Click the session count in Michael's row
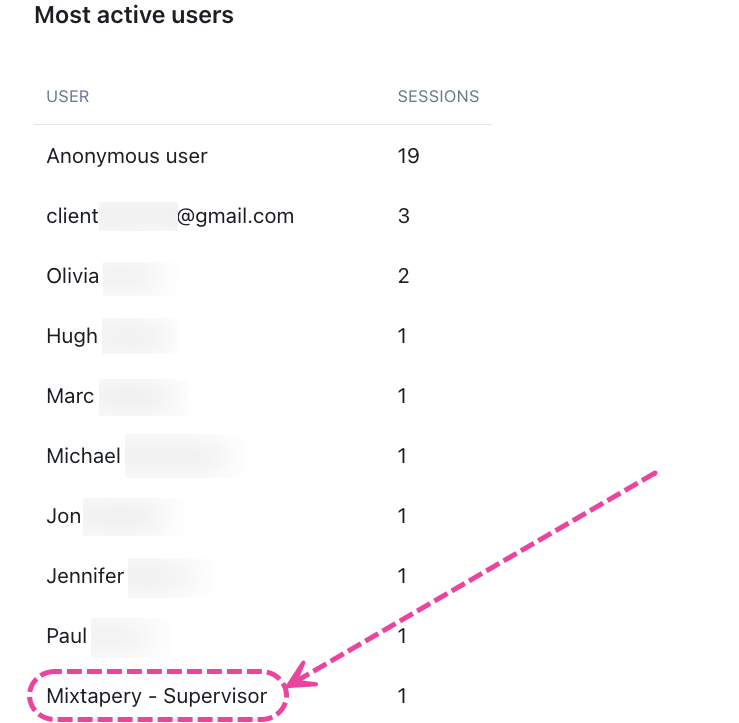Viewport: 739px width, 723px height. coord(402,456)
